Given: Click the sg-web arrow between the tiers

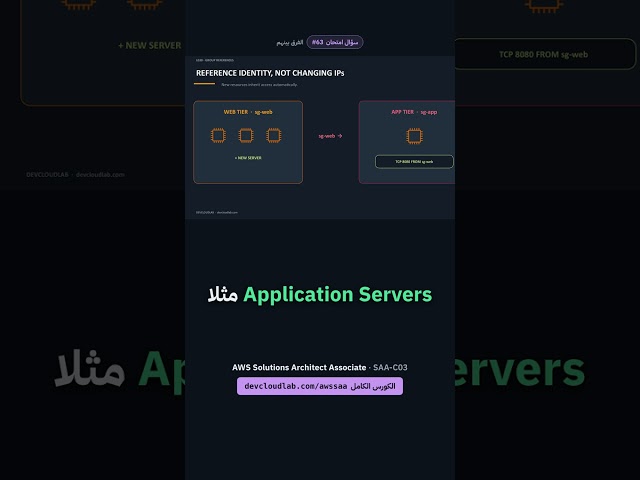Looking at the screenshot, I should click(330, 136).
